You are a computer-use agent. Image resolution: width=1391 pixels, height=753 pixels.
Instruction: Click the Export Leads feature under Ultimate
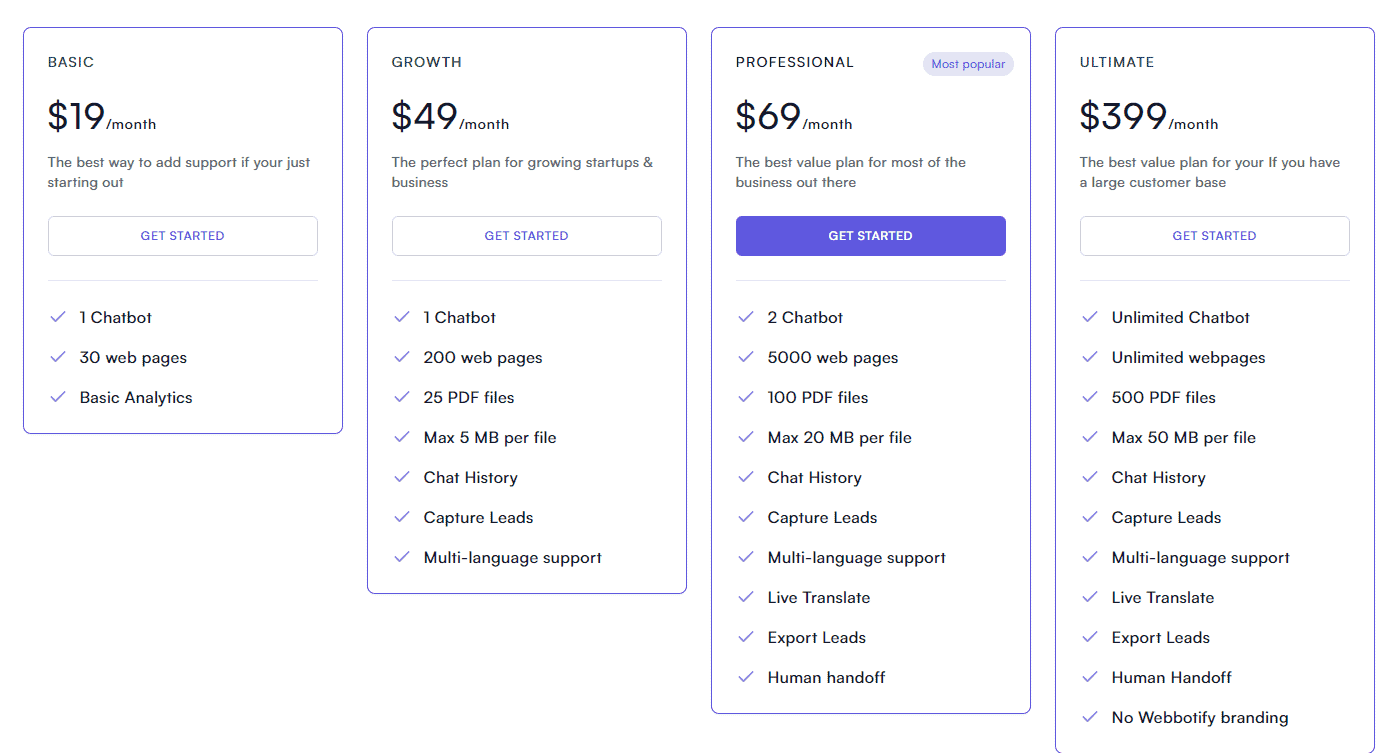tap(1160, 637)
